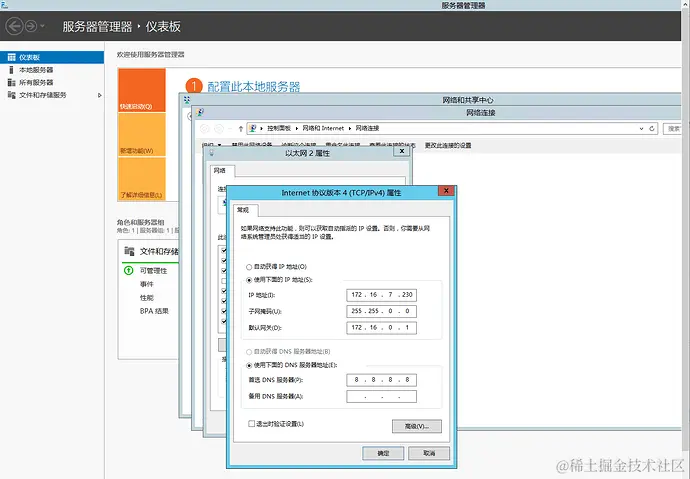Open address bar history dropdown chevron
The height and width of the screenshot is (479, 690).
[x=641, y=128]
